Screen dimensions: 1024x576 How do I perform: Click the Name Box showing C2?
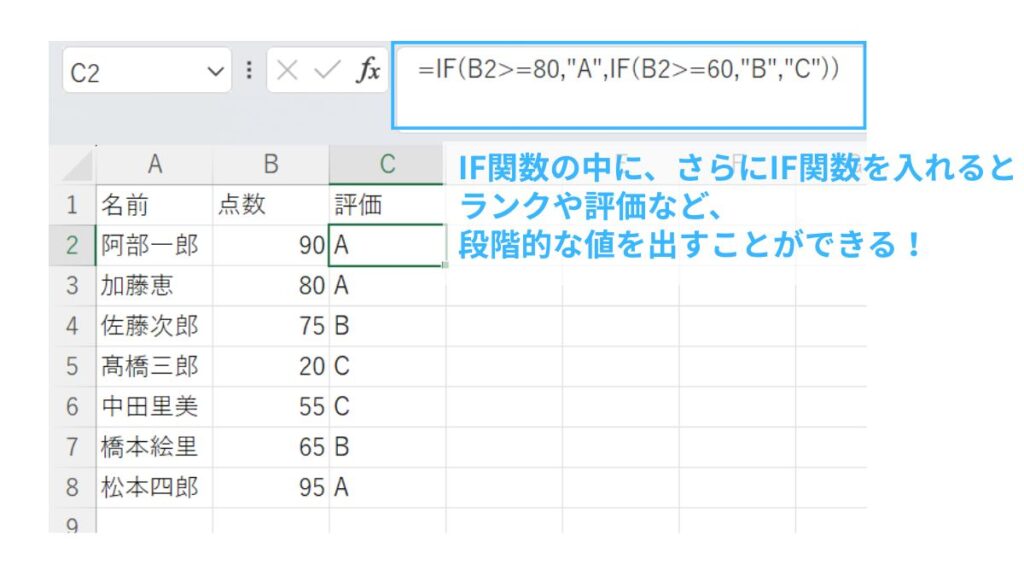click(x=147, y=71)
